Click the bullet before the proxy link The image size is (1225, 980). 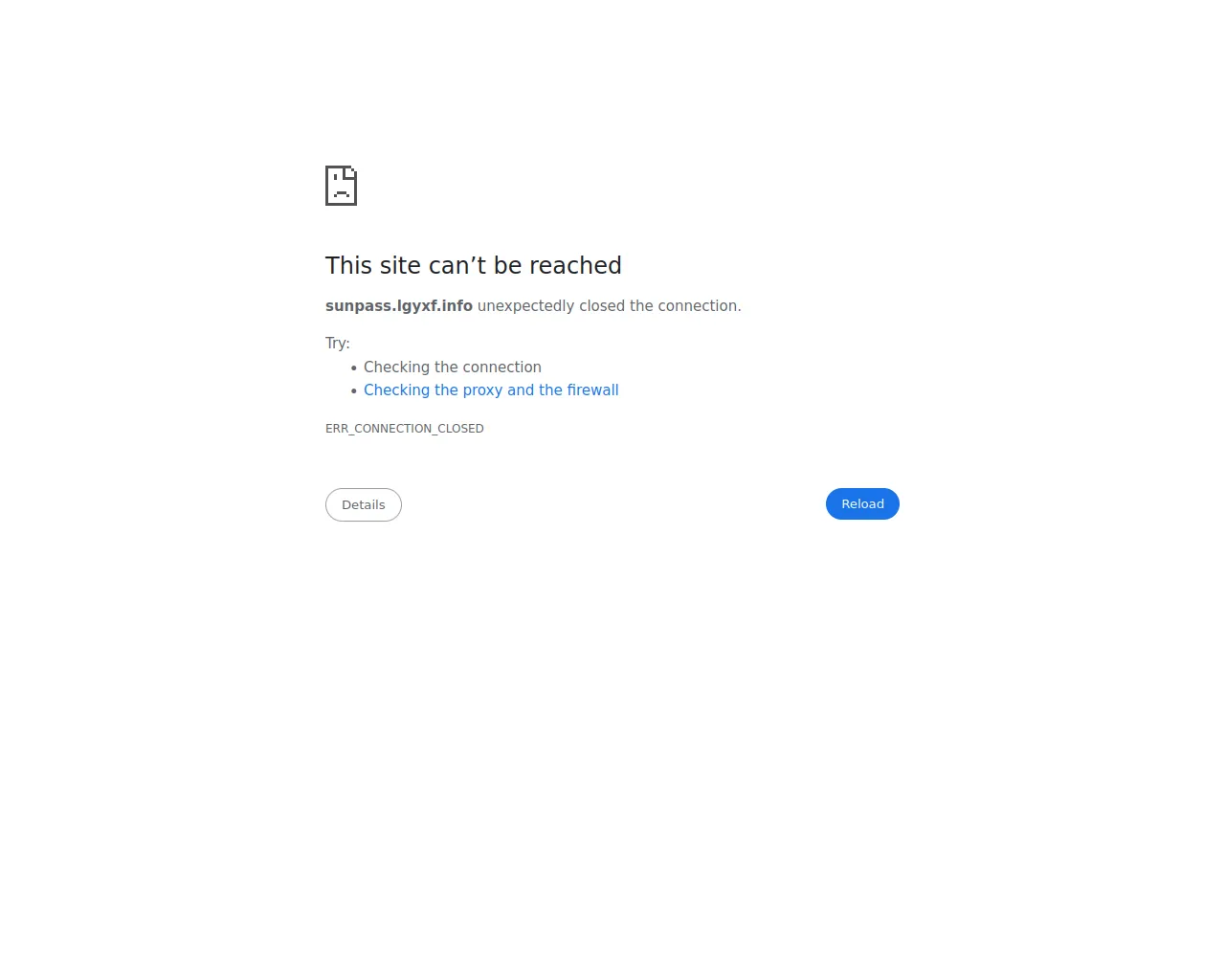point(354,391)
